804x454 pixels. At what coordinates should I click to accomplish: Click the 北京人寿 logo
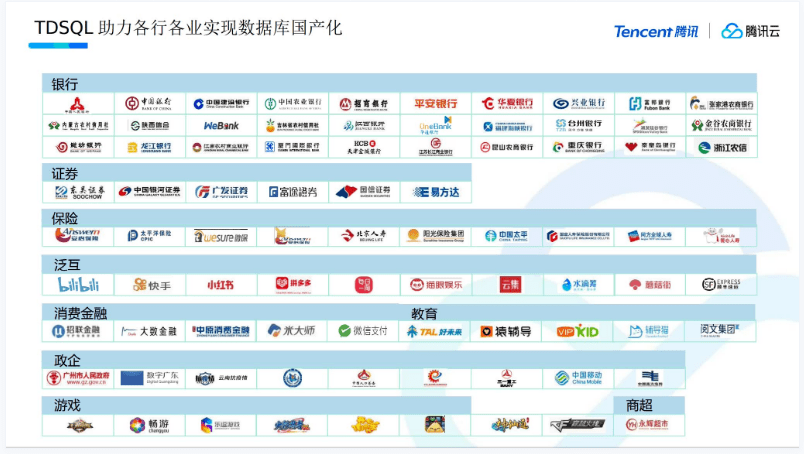(364, 236)
